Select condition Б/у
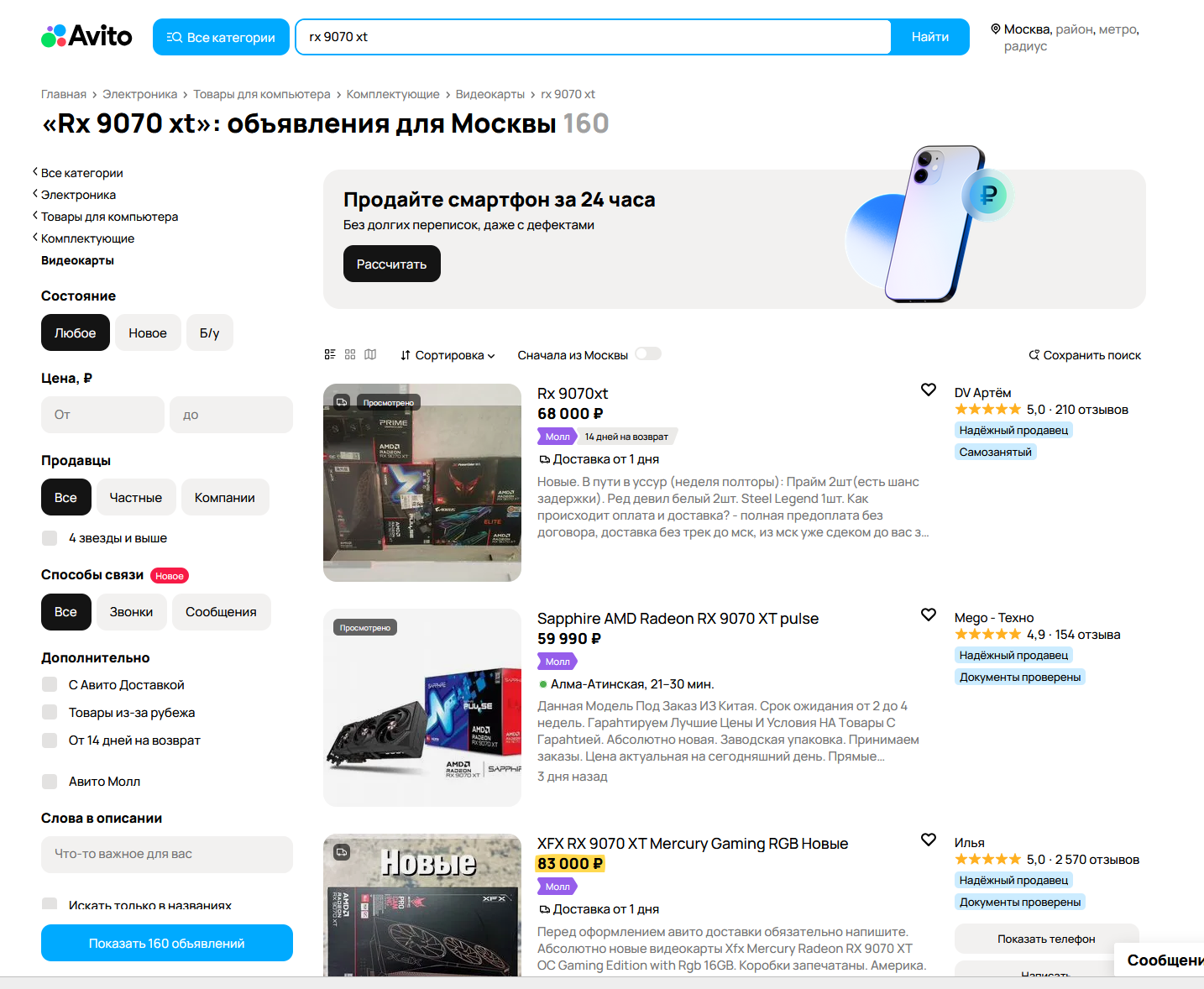This screenshot has width=1204, height=989. [210, 333]
